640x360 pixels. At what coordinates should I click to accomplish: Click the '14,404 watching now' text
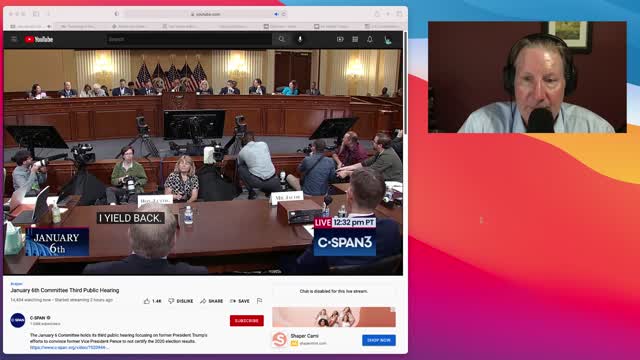(x=31, y=300)
